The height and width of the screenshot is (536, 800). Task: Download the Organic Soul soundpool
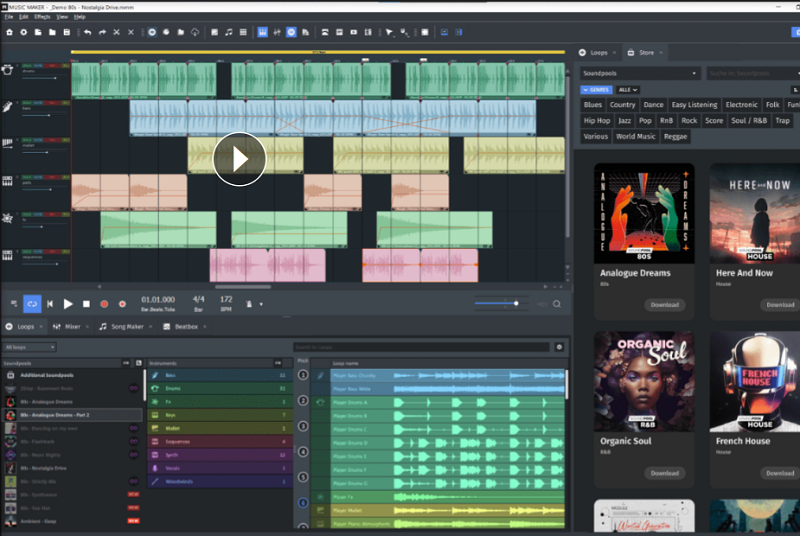[664, 473]
